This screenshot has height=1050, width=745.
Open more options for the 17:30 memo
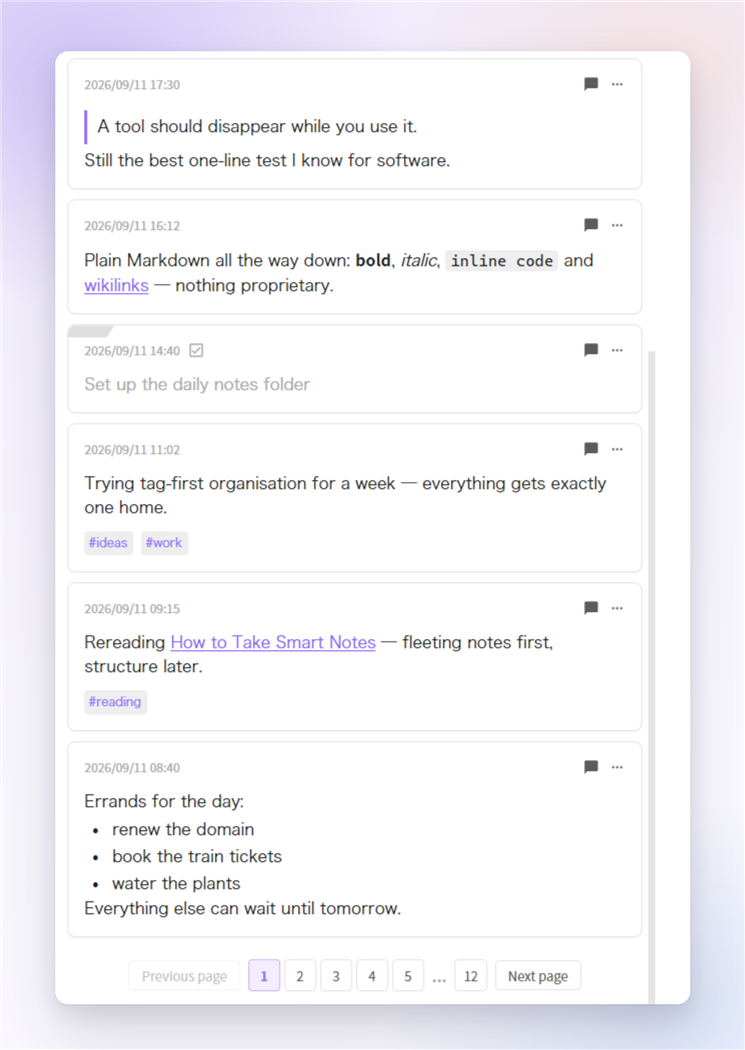[x=617, y=84]
